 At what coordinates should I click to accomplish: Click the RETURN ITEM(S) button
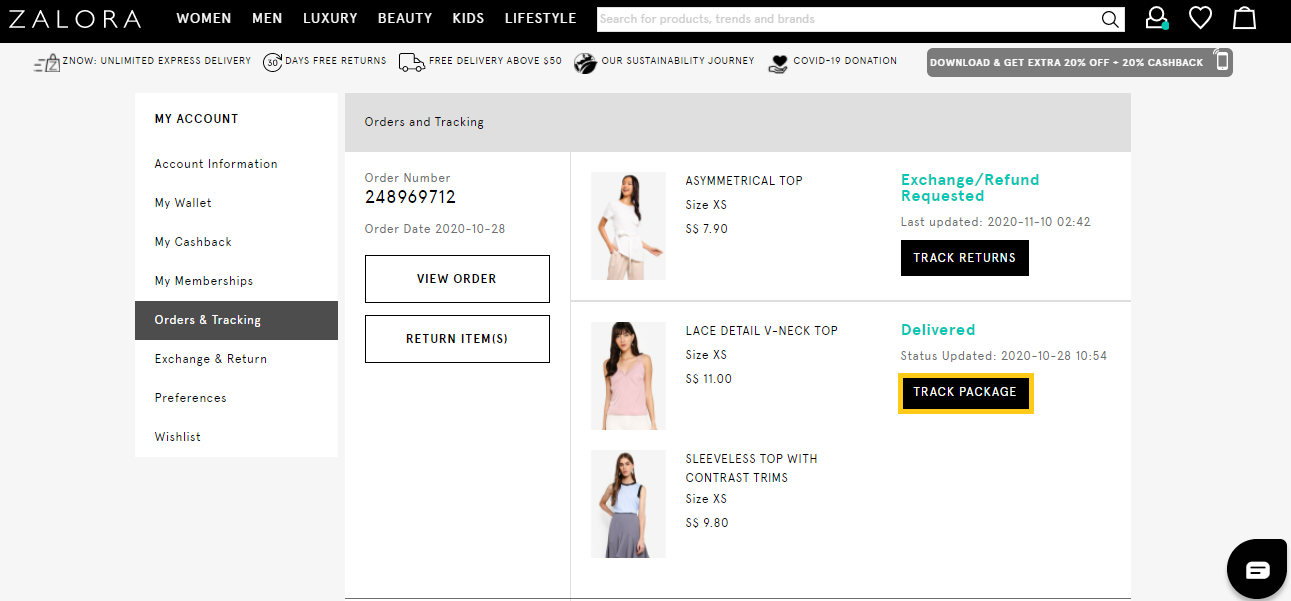(457, 338)
